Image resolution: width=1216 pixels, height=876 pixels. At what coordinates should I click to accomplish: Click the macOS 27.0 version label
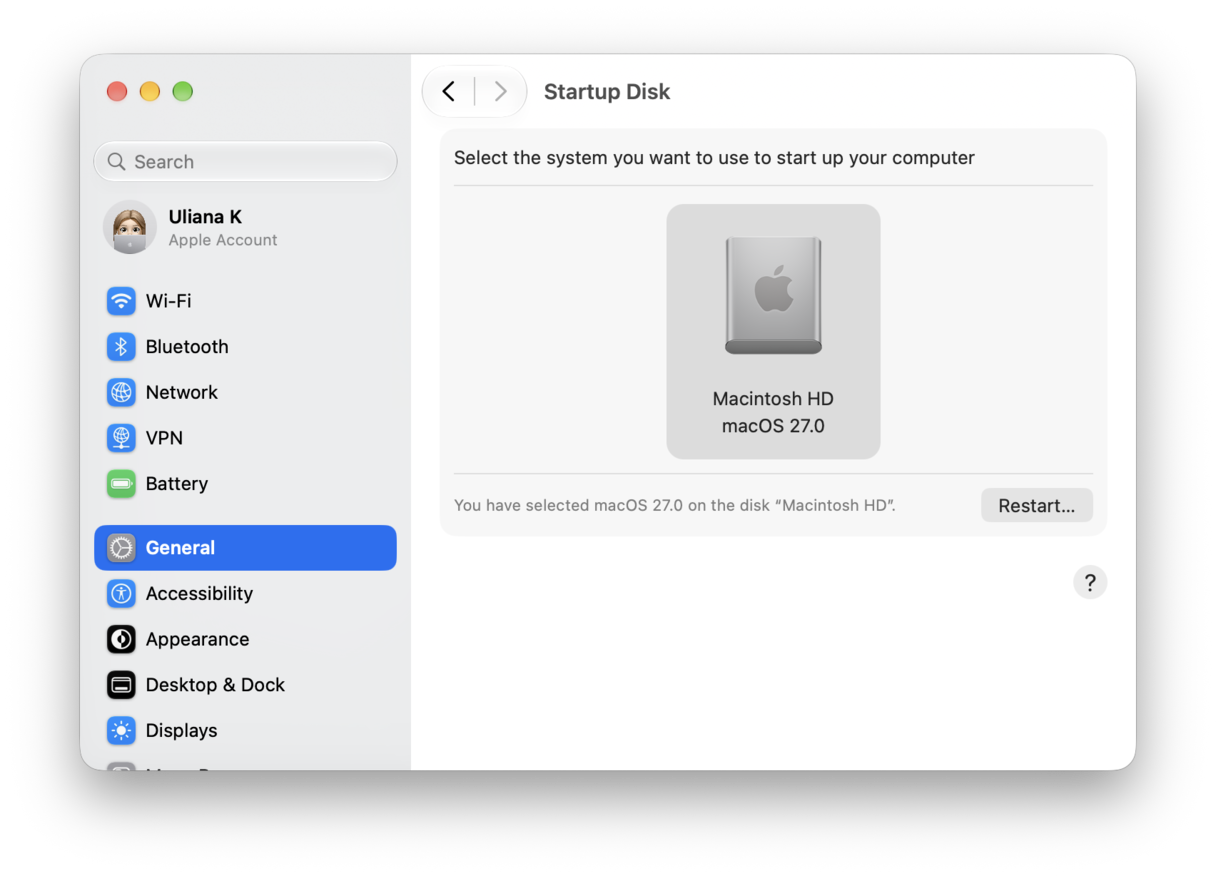(x=773, y=426)
